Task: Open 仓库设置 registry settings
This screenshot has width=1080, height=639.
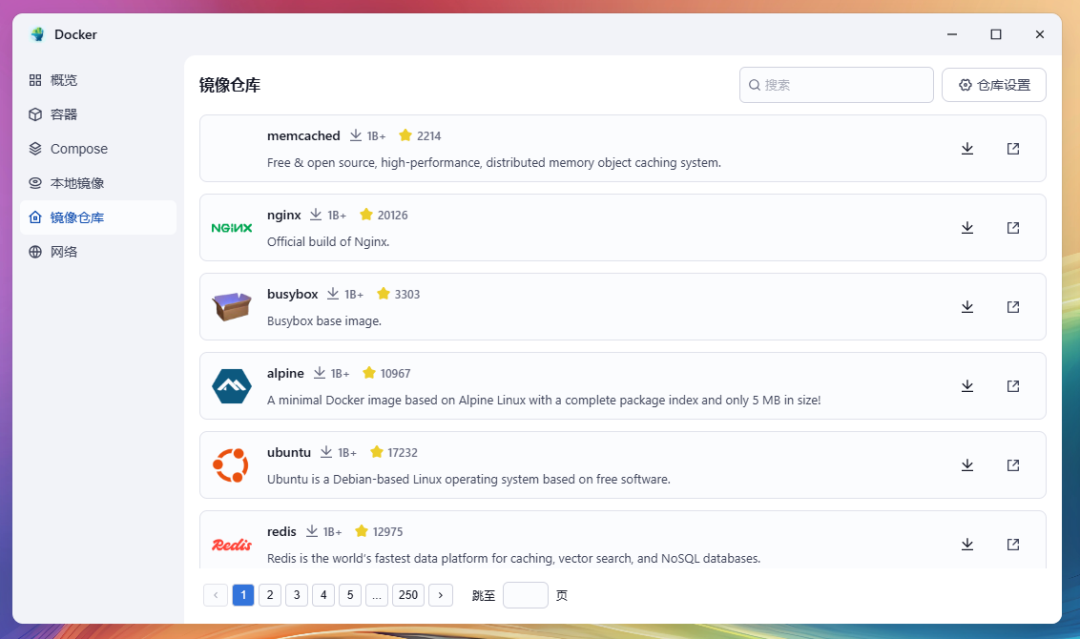Action: [x=994, y=85]
